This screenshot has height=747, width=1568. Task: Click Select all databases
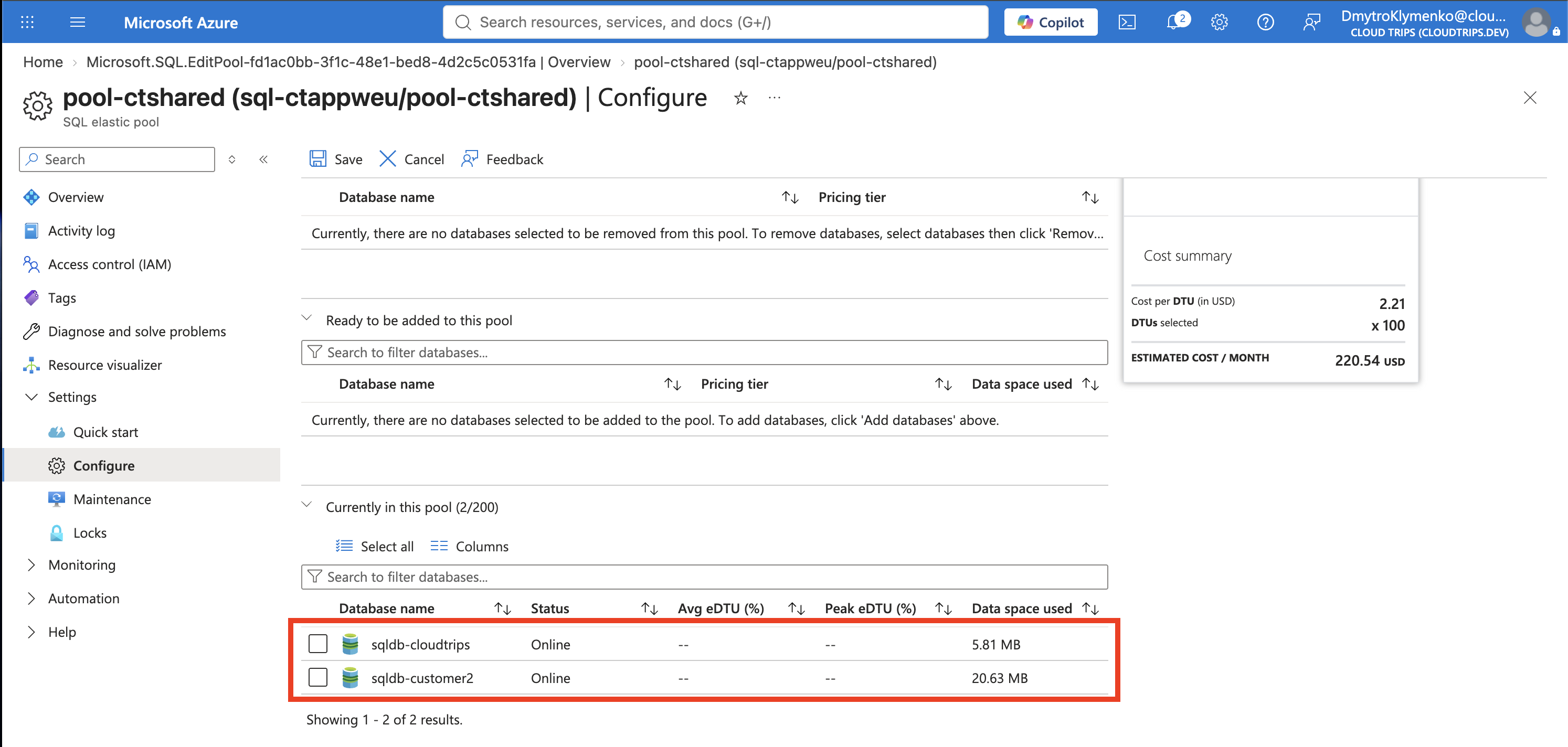(x=374, y=546)
